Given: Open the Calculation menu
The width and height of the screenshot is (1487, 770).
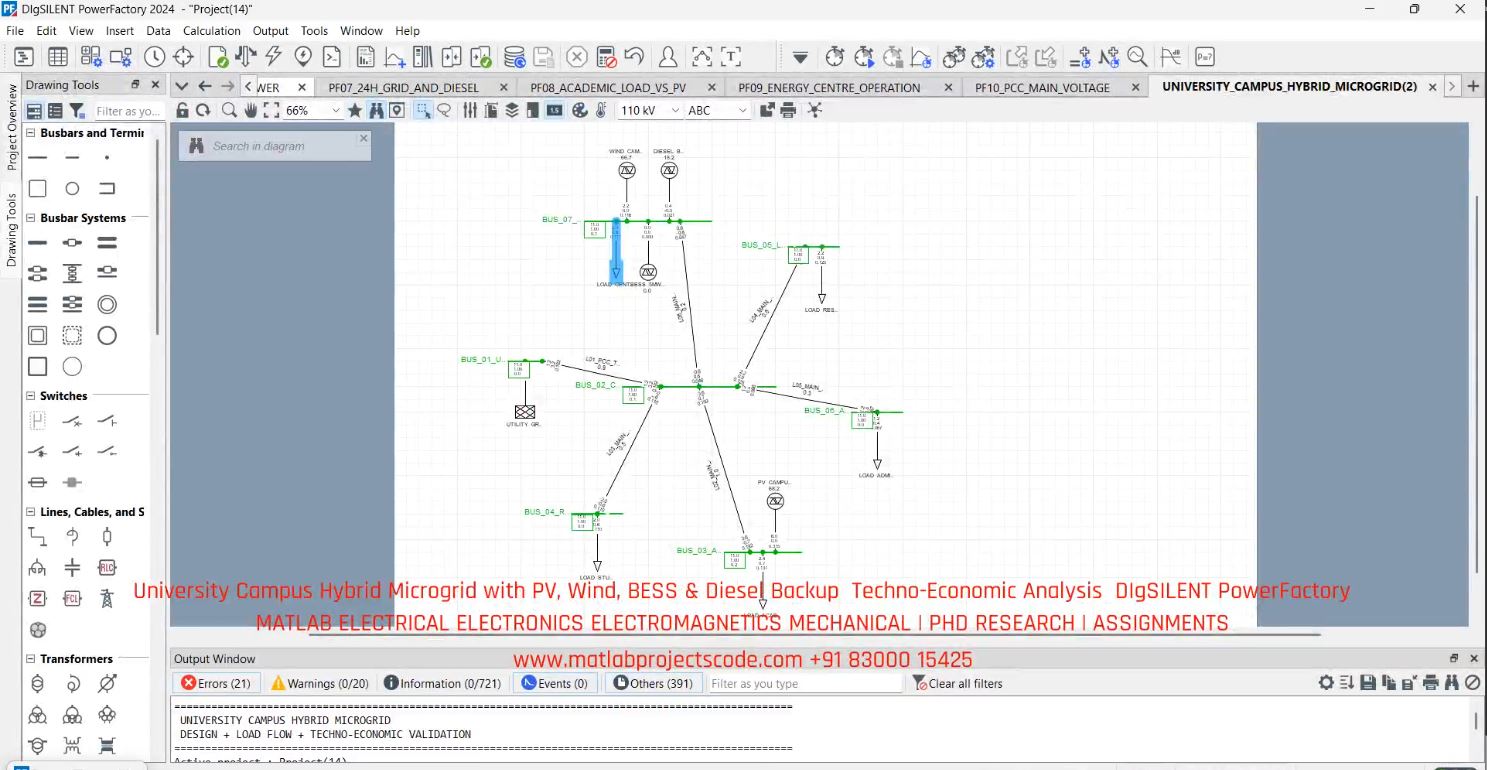Looking at the screenshot, I should [x=212, y=31].
